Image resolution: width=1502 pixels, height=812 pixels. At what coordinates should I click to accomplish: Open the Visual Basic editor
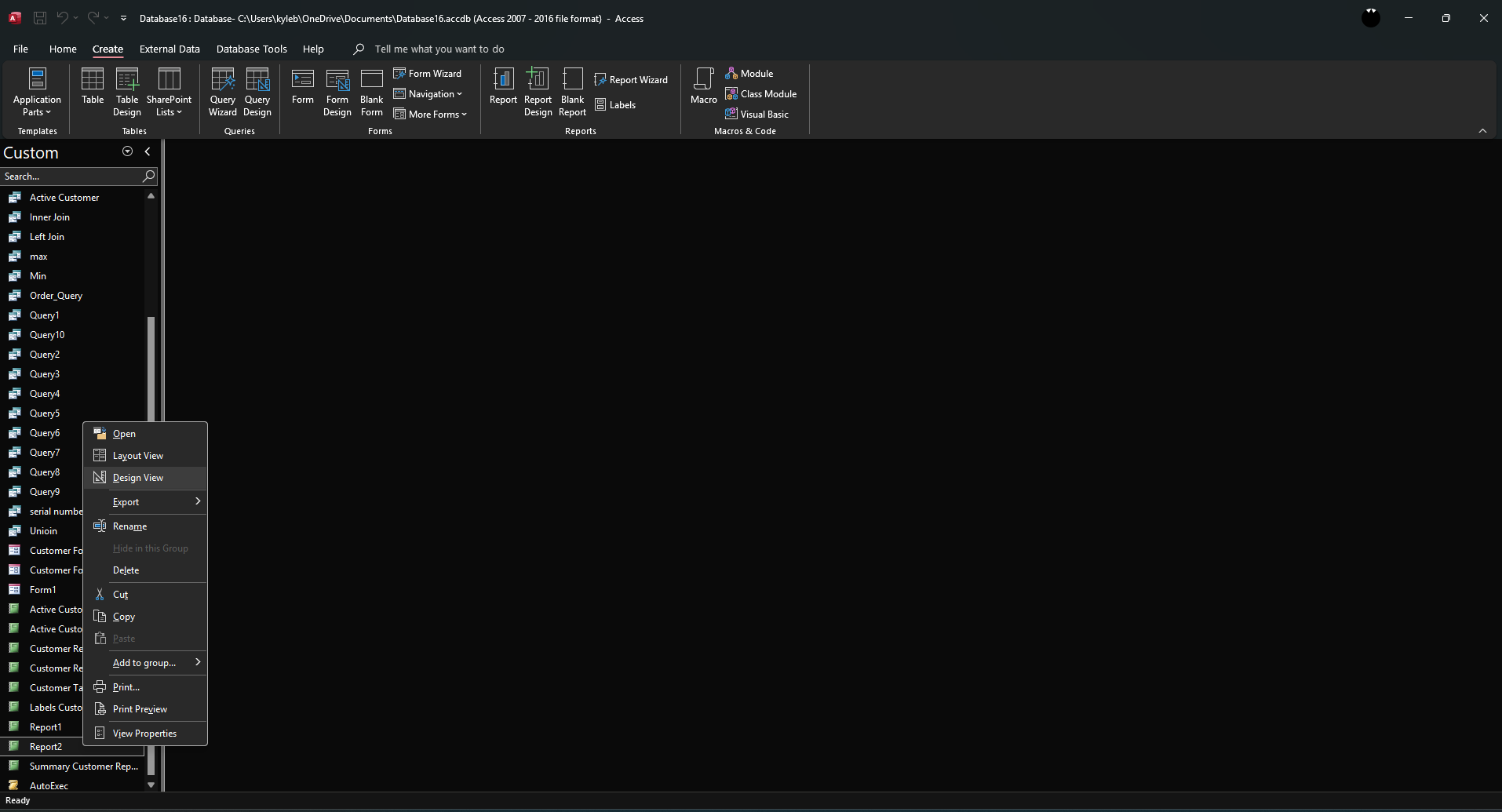coord(757,115)
